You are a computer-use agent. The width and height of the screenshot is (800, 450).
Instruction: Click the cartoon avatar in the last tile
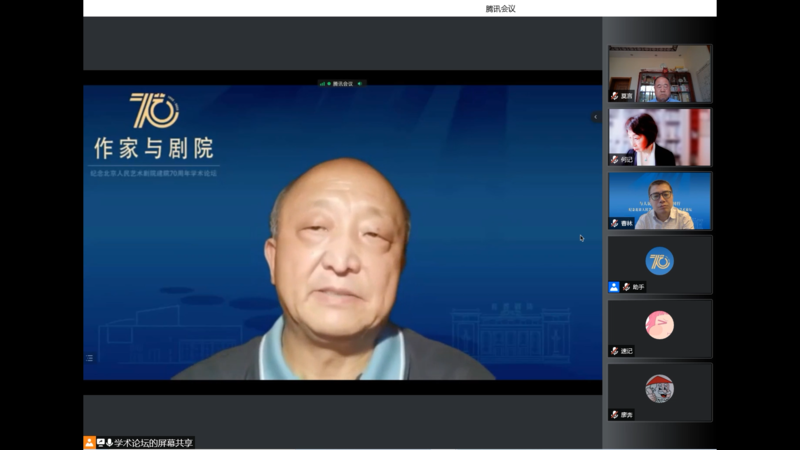pos(659,388)
